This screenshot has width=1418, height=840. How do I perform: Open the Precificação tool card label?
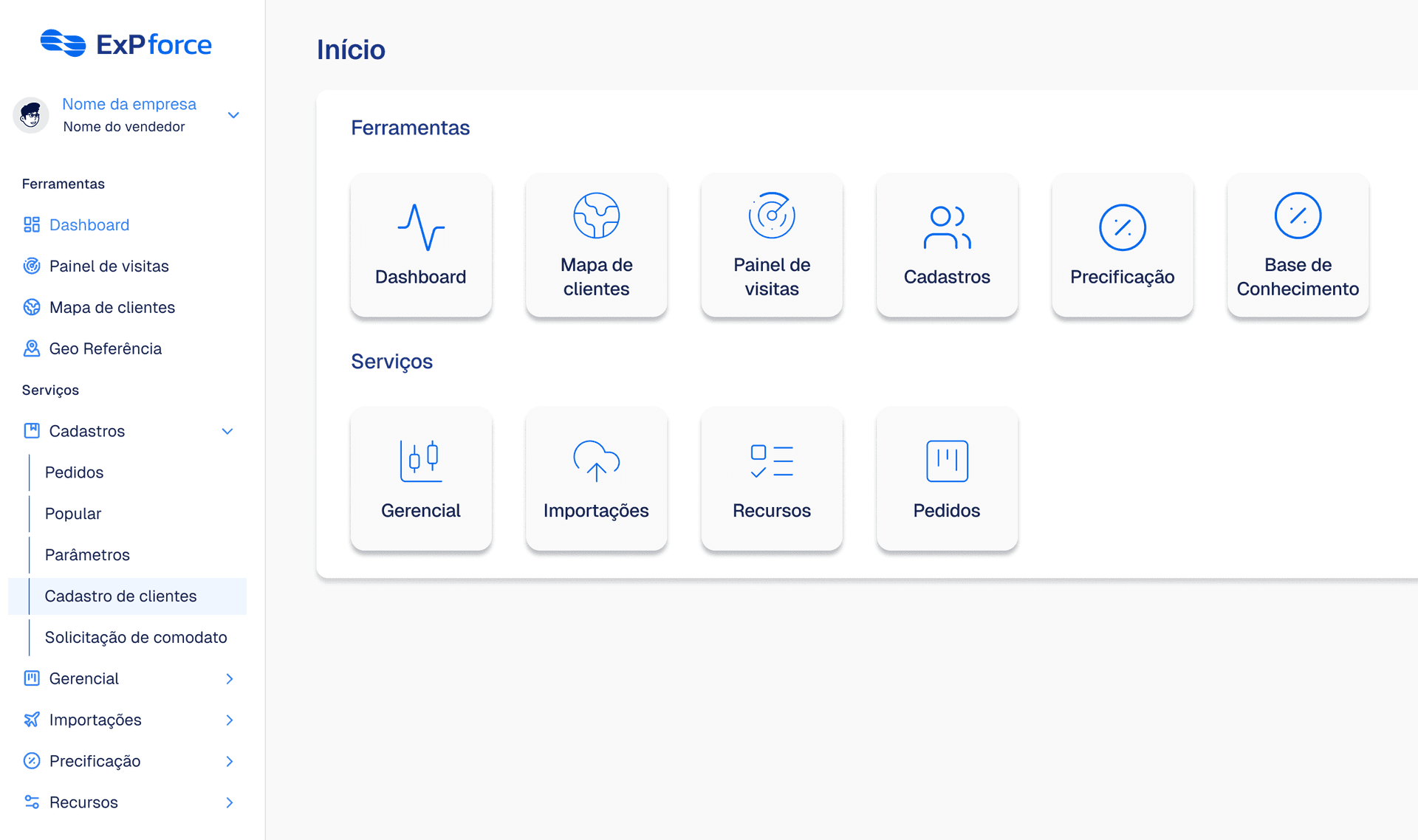pyautogui.click(x=1123, y=277)
